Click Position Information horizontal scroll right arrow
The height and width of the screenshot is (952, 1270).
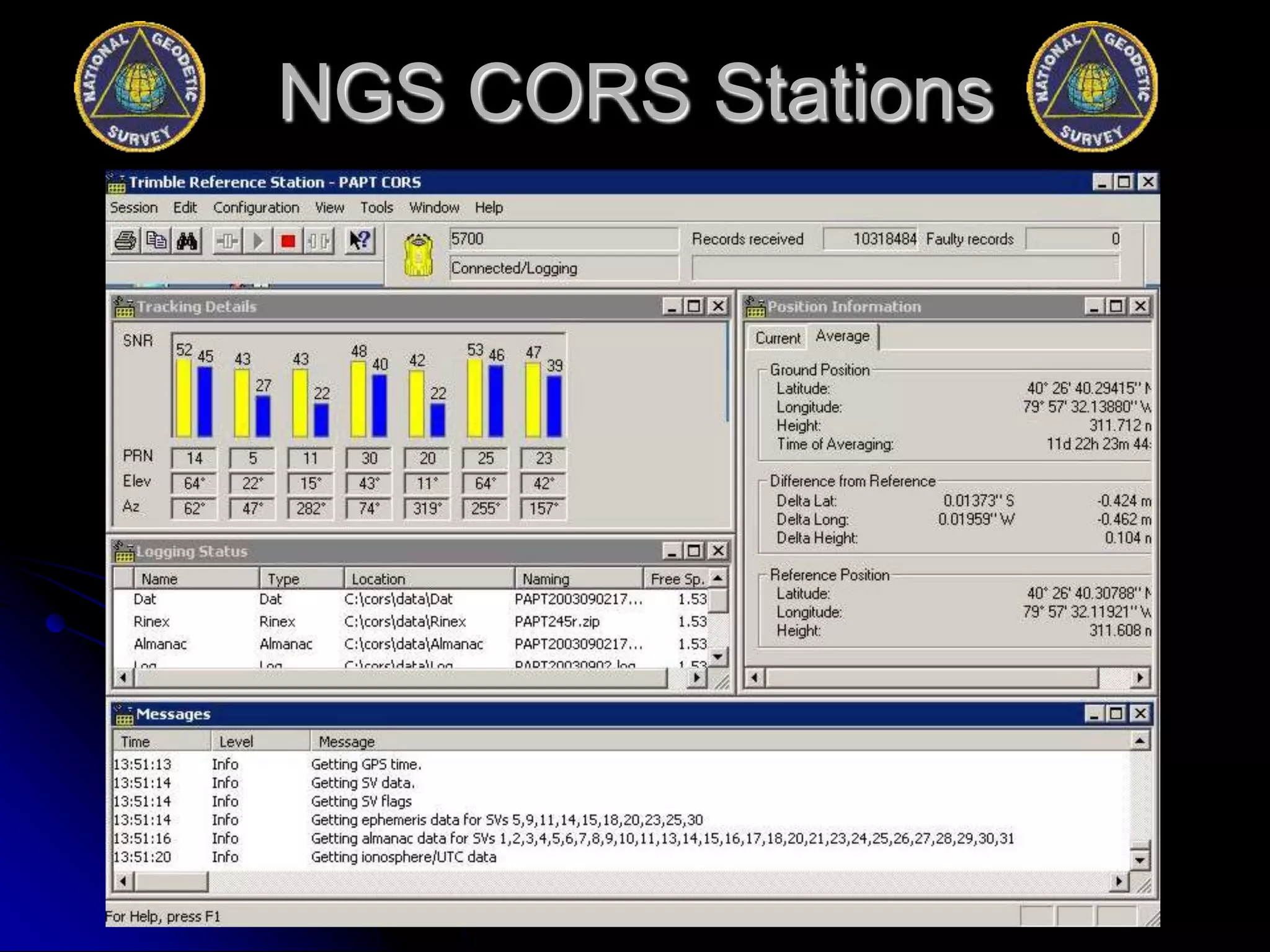pyautogui.click(x=1139, y=677)
